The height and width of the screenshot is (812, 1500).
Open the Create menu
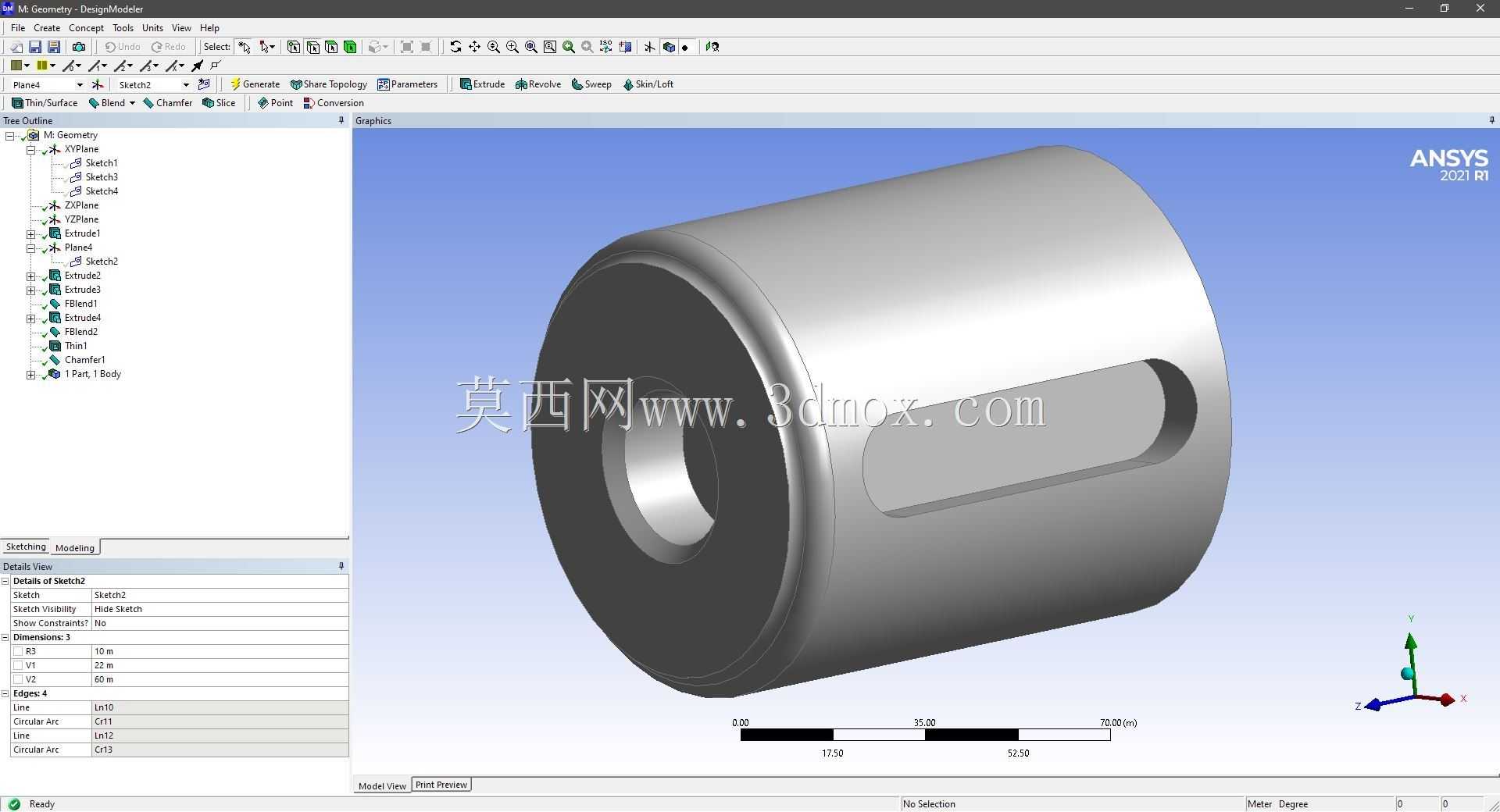point(47,28)
